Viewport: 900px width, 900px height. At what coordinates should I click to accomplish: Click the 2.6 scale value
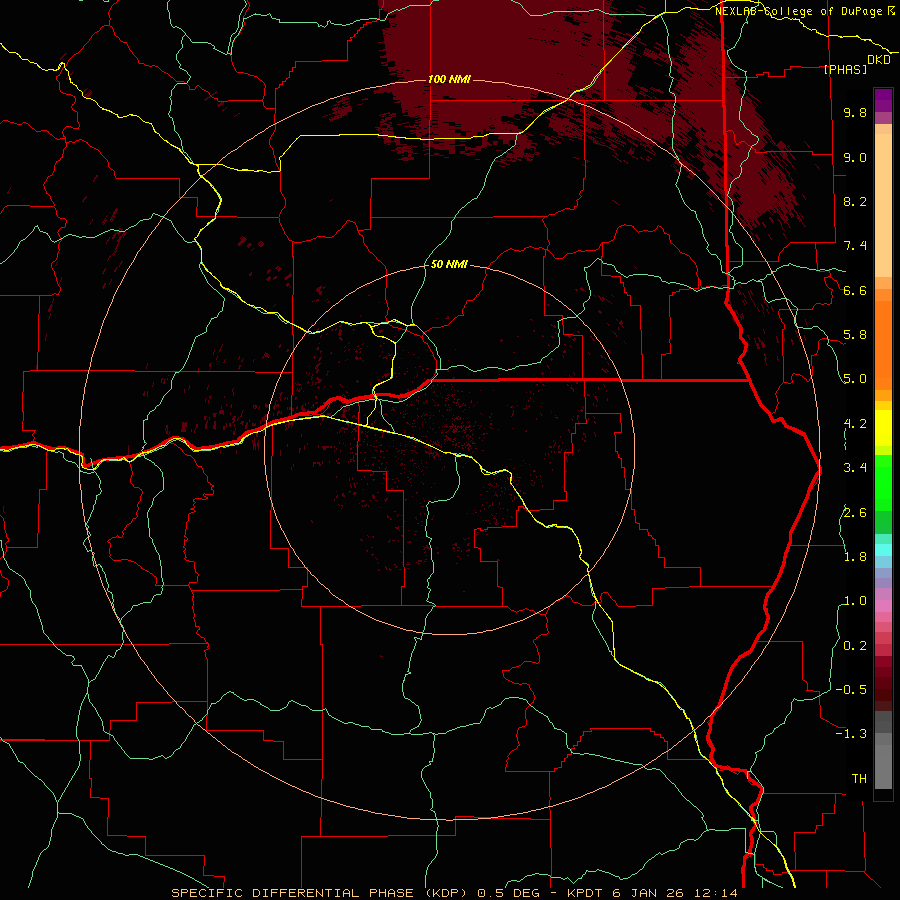855,513
